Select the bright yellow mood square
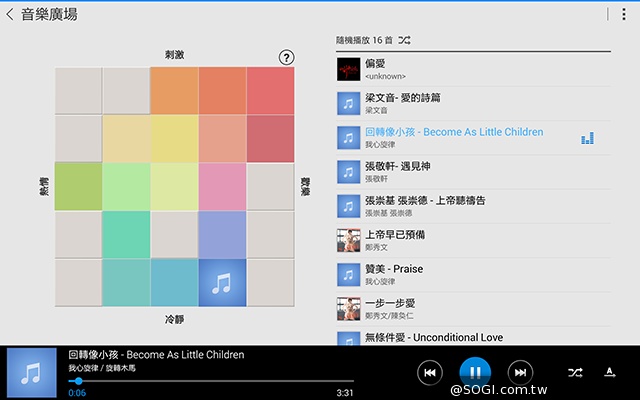This screenshot has height=400, width=640. tap(174, 139)
